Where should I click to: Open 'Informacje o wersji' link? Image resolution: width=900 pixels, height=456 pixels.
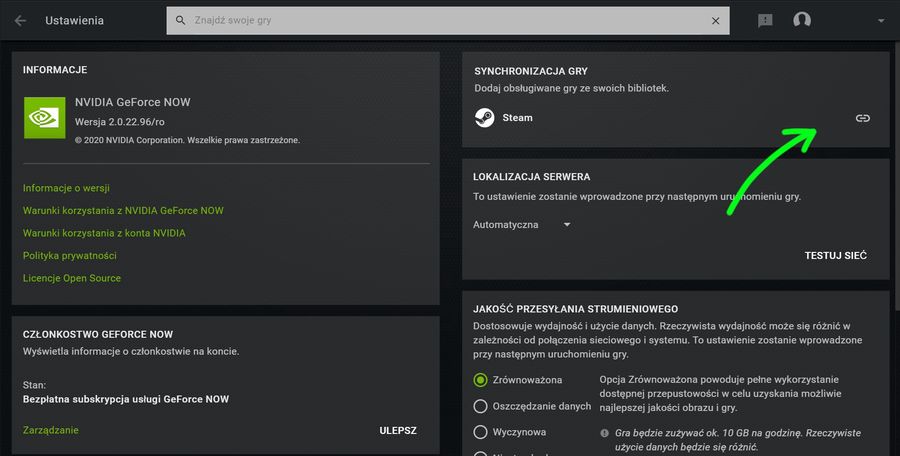[66, 188]
